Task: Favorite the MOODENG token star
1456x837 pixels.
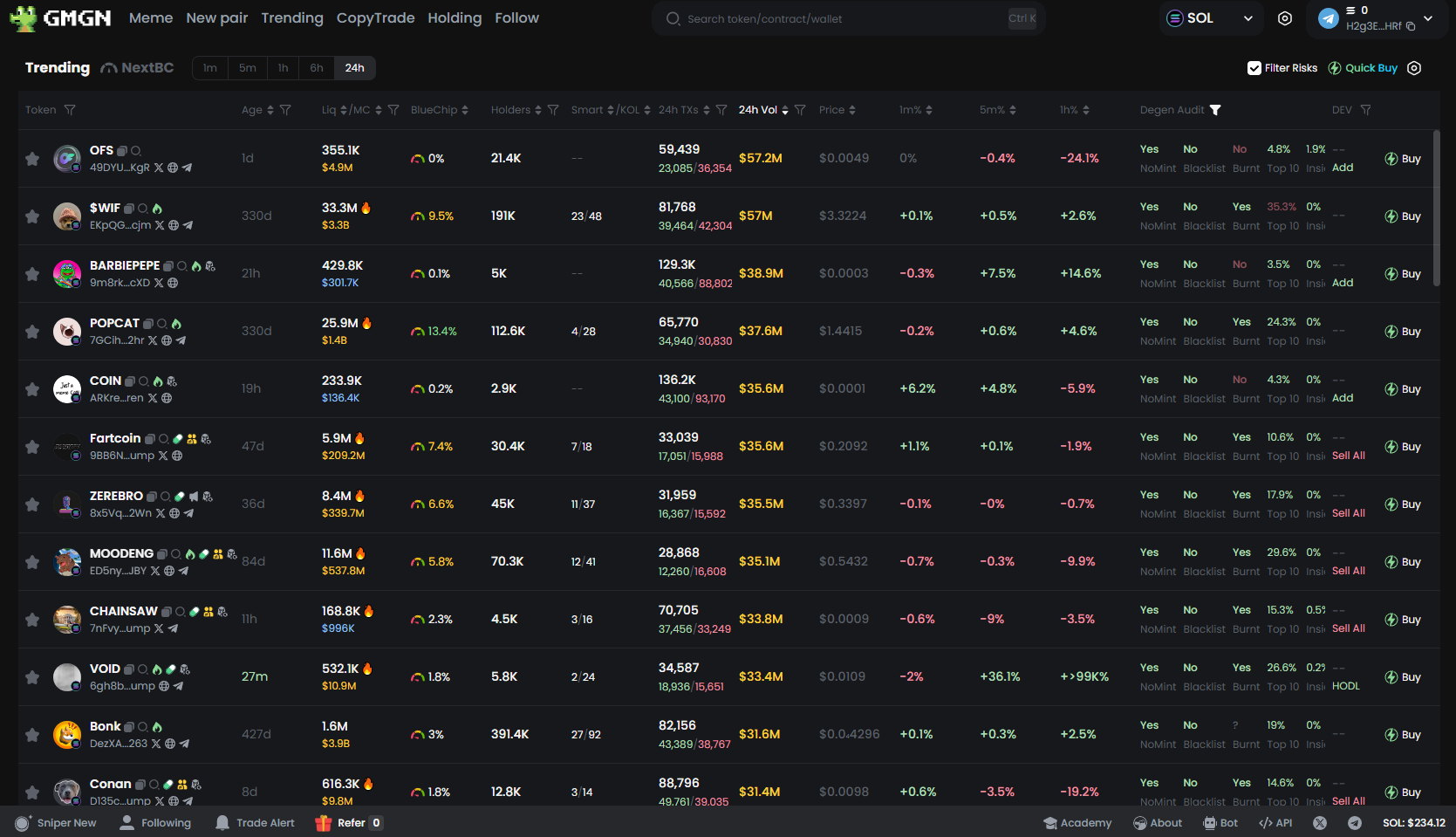Action: click(32, 562)
